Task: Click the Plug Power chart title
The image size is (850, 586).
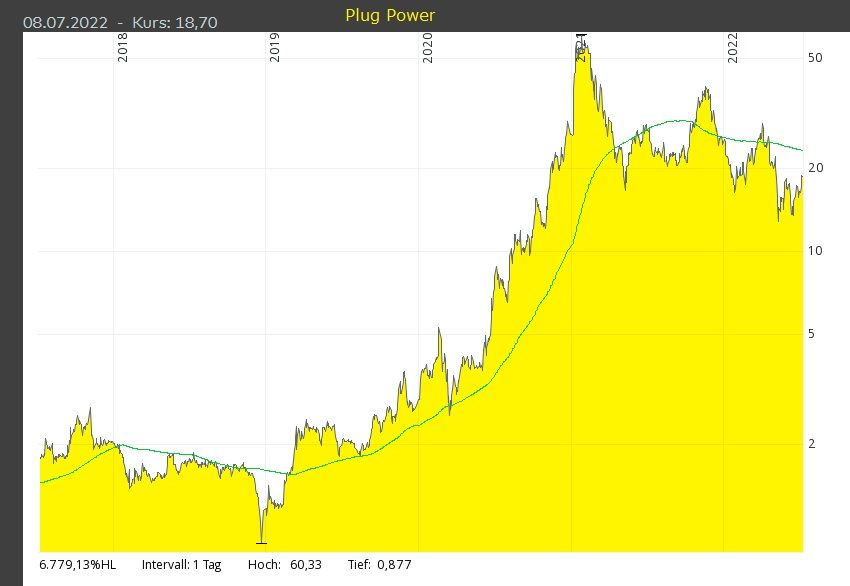Action: [389, 16]
